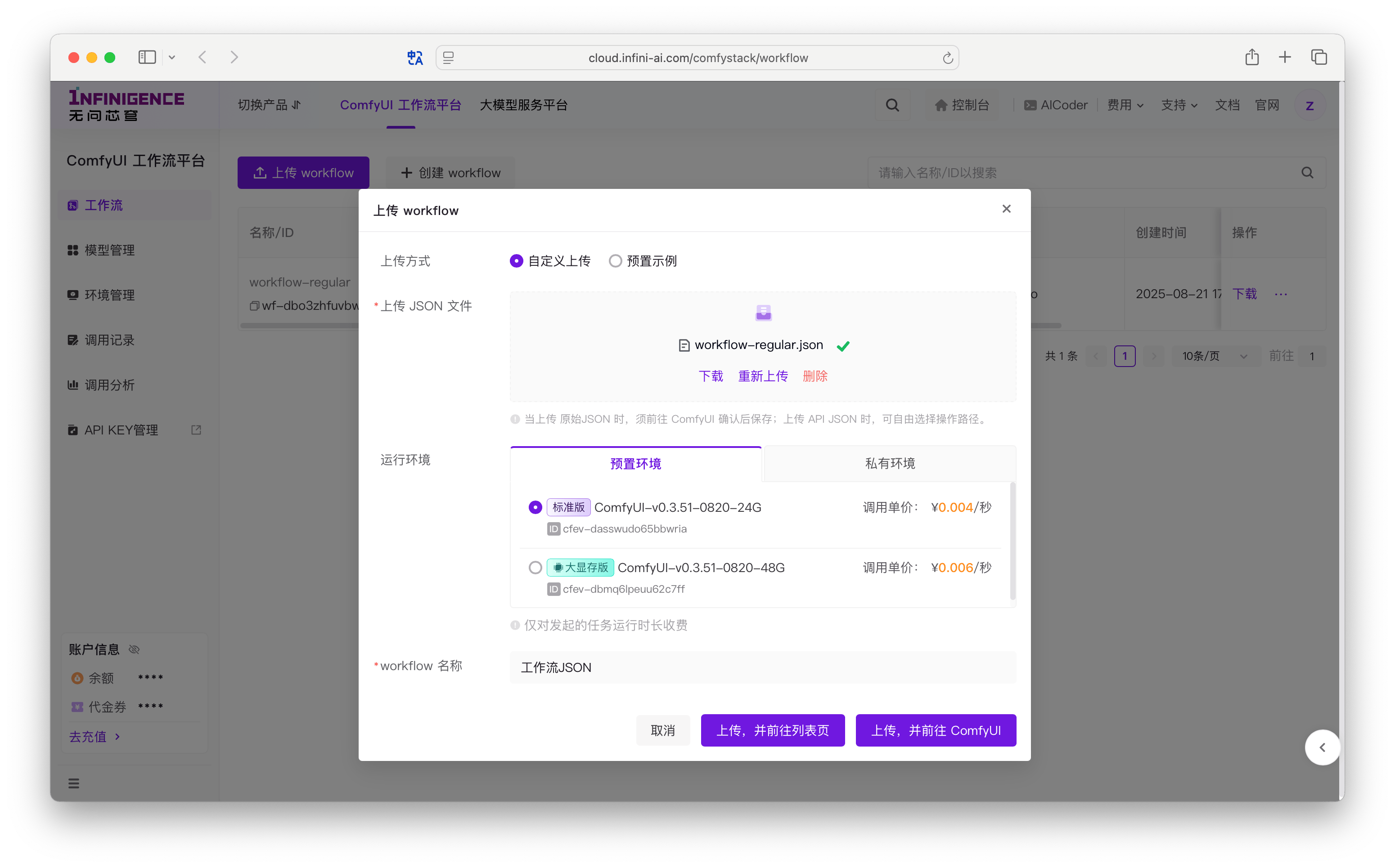
Task: Select 工作流 in the sidebar
Action: click(135, 205)
